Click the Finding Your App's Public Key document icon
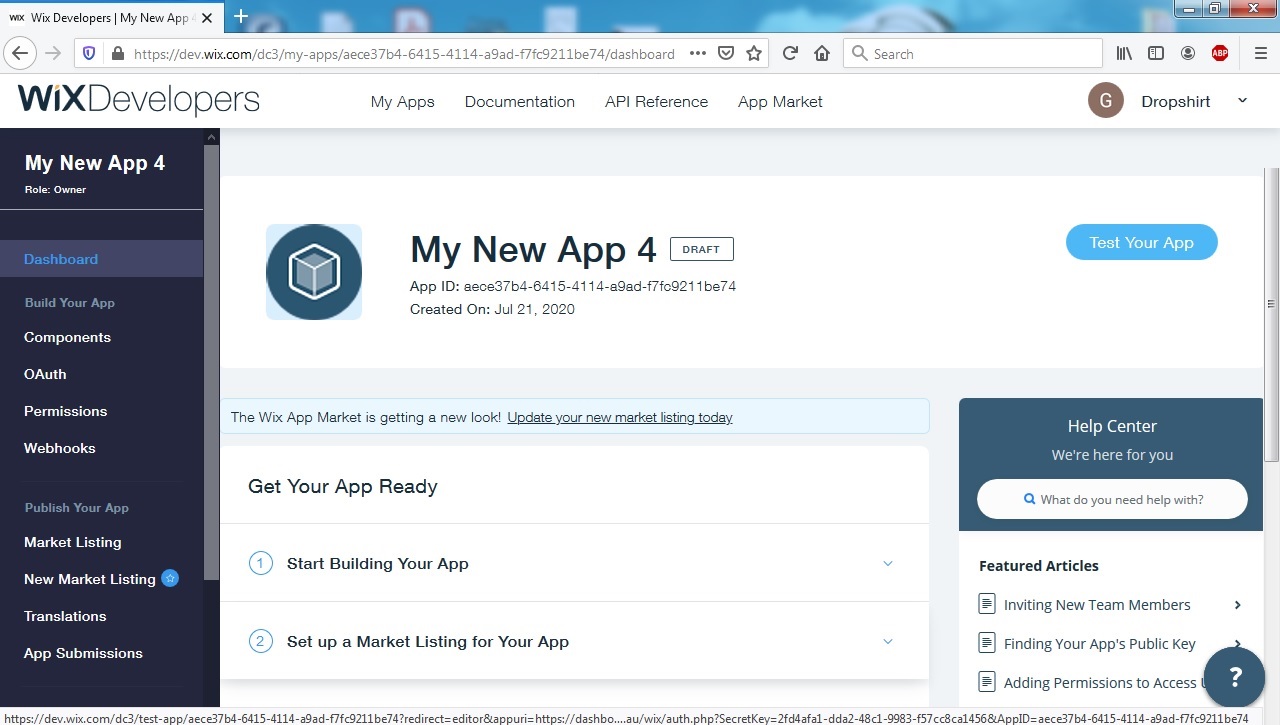The width and height of the screenshot is (1280, 725). coord(987,644)
